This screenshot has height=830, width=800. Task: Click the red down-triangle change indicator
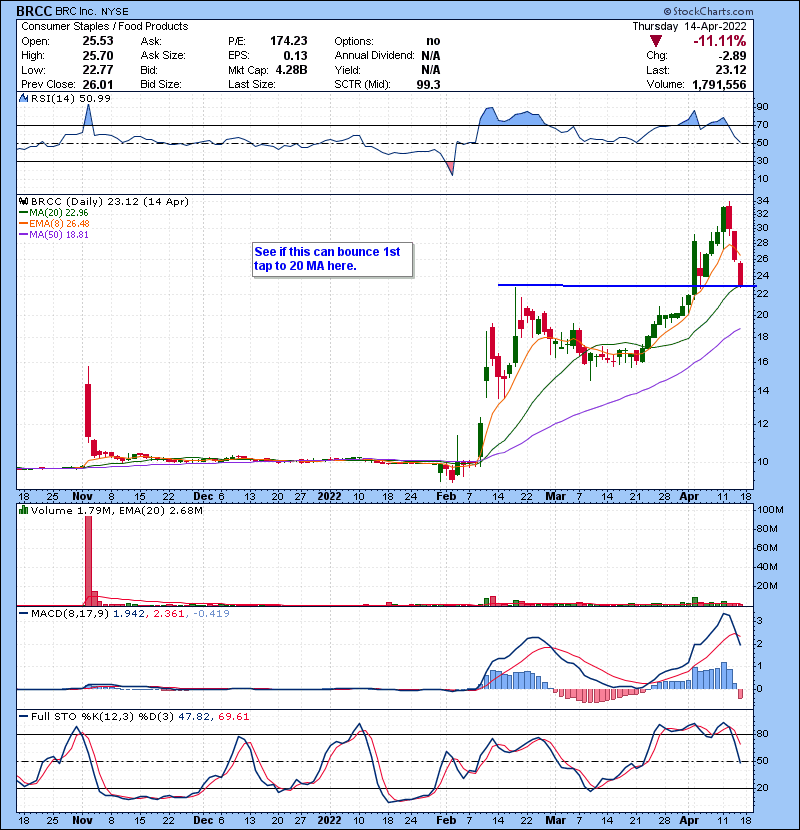click(655, 41)
